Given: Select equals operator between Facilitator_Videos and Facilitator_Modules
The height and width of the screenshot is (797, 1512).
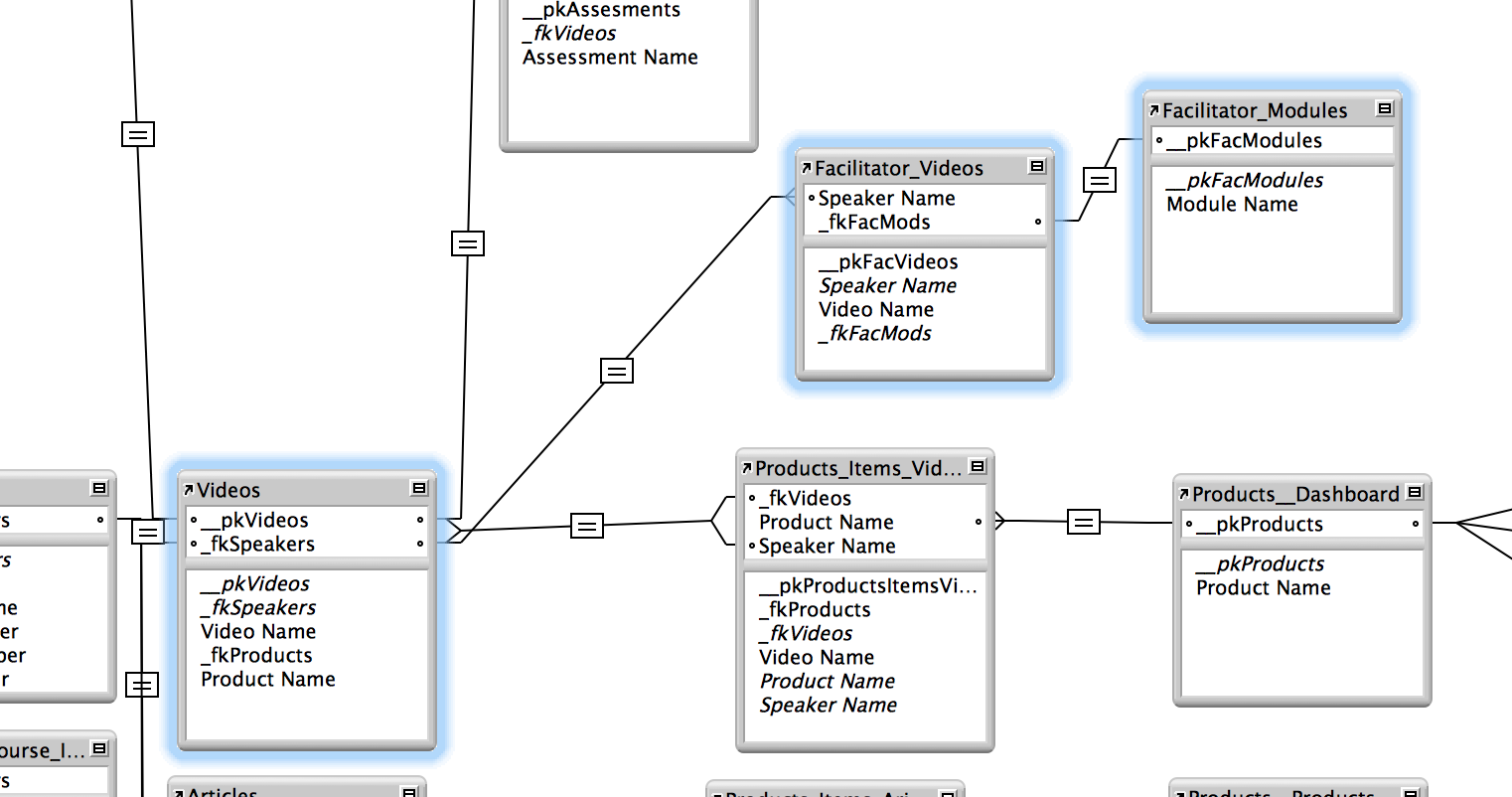Looking at the screenshot, I should pos(1100,180).
